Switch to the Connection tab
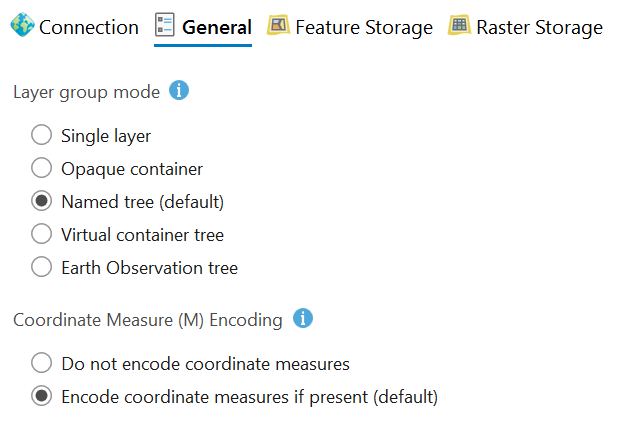The height and width of the screenshot is (425, 617). [88, 27]
